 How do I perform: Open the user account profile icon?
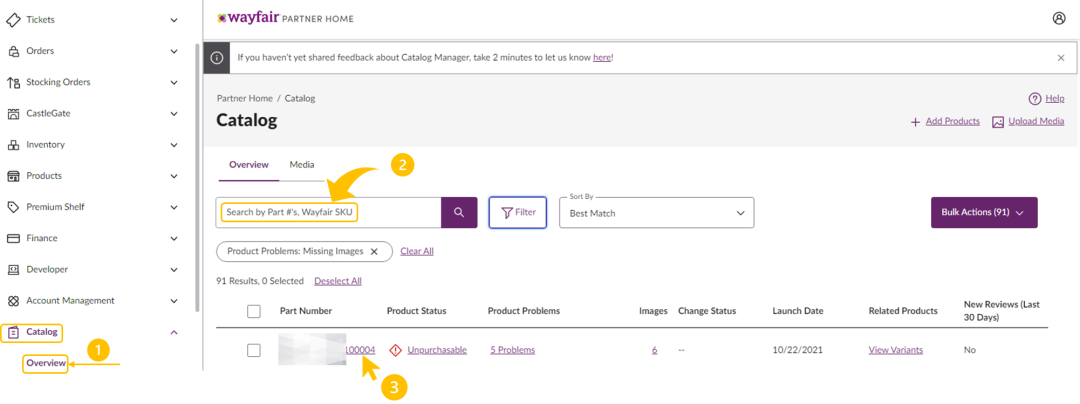1059,18
